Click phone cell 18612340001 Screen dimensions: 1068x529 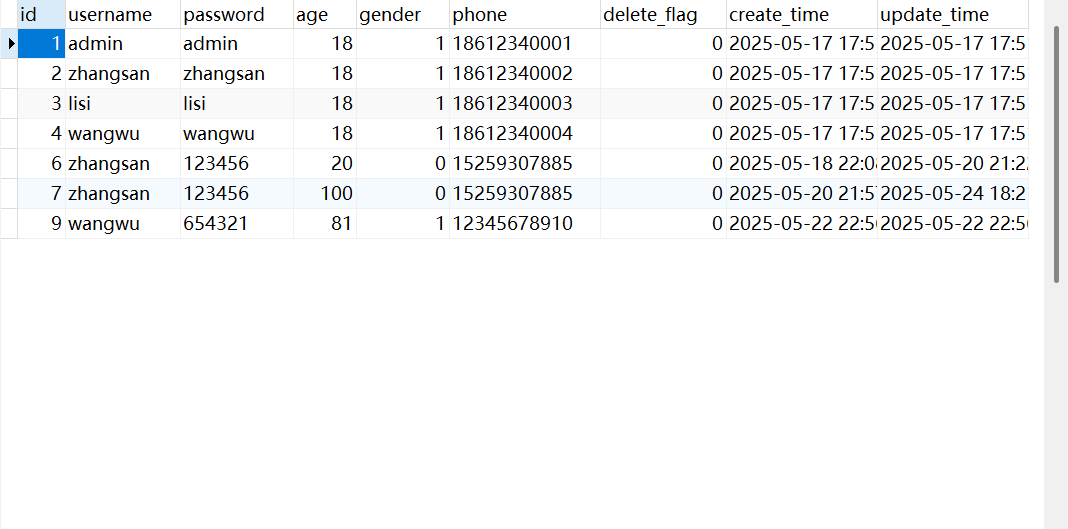click(524, 44)
